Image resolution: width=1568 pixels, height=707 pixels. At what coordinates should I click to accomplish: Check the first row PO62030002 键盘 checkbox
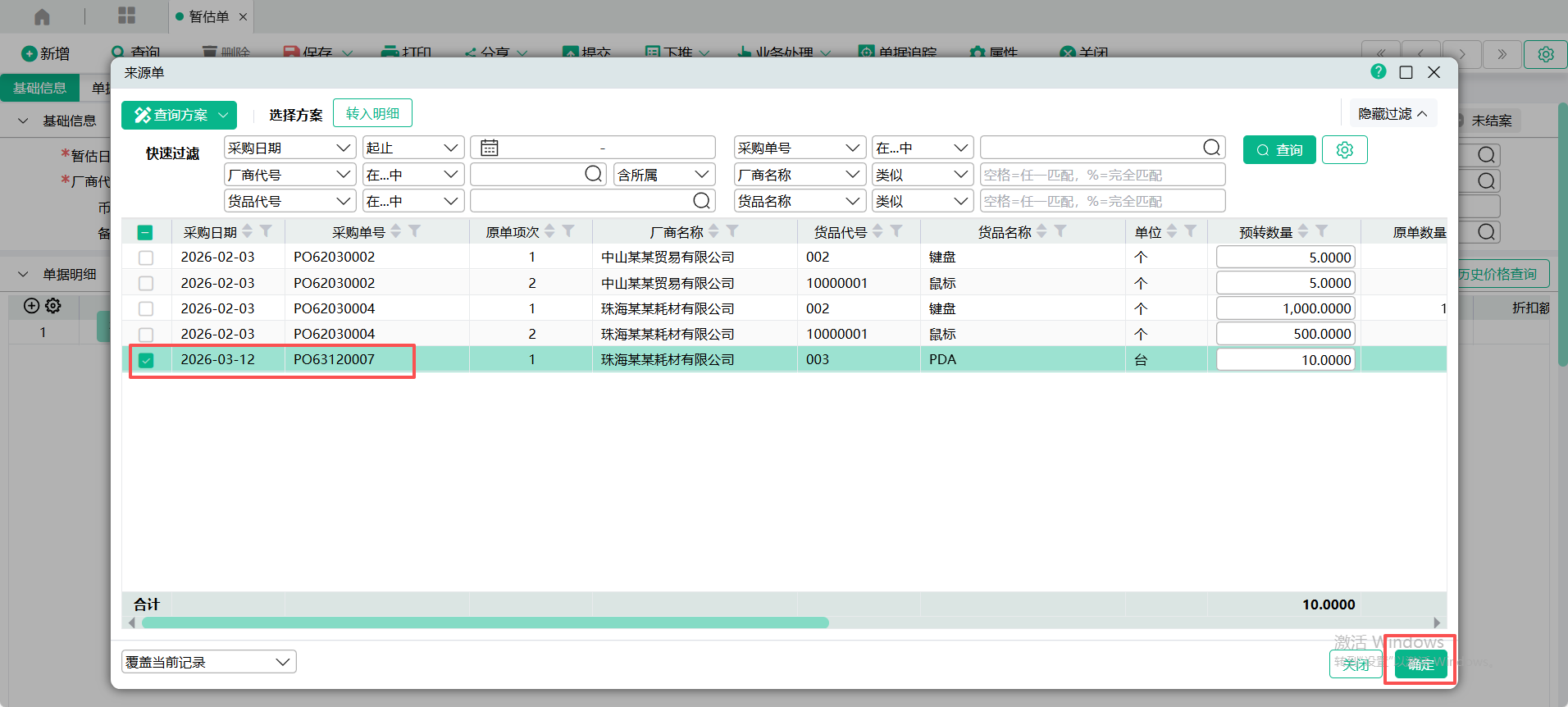pos(146,258)
